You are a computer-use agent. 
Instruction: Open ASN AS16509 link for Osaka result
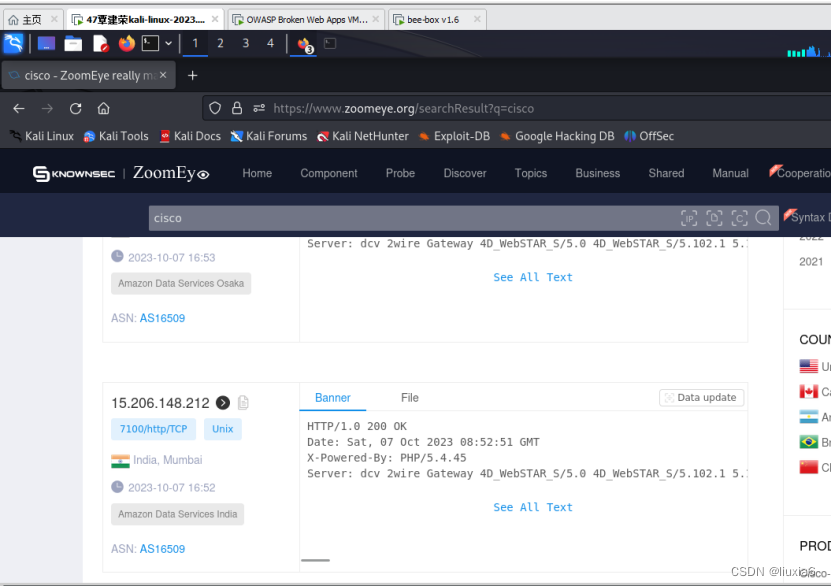(x=162, y=318)
